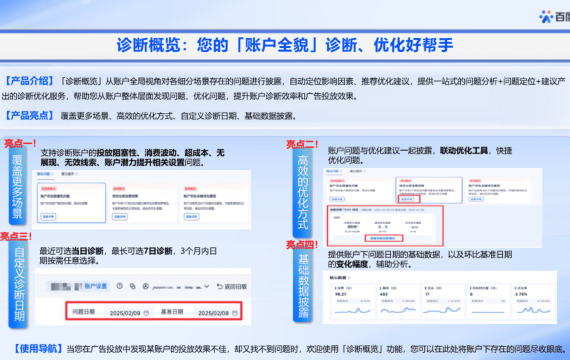Click 查看详情 on 账户存在阻塞性问题 card in 亮点一
Image resolution: width=570 pixels, height=360 pixels.
coord(49,217)
